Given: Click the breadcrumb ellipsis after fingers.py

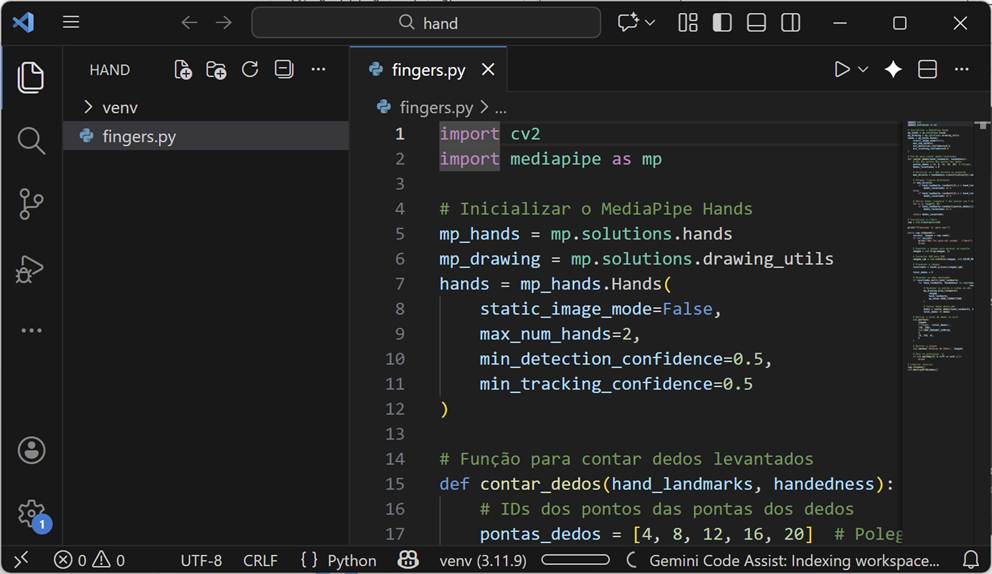Looking at the screenshot, I should pyautogui.click(x=500, y=108).
